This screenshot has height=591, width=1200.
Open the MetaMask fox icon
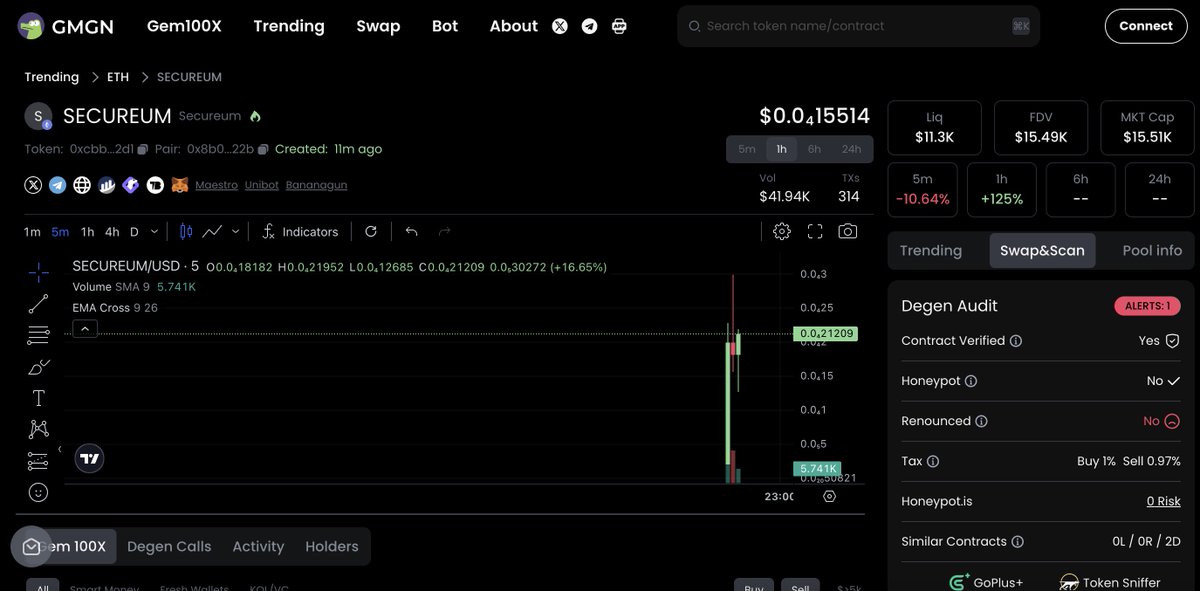[180, 185]
